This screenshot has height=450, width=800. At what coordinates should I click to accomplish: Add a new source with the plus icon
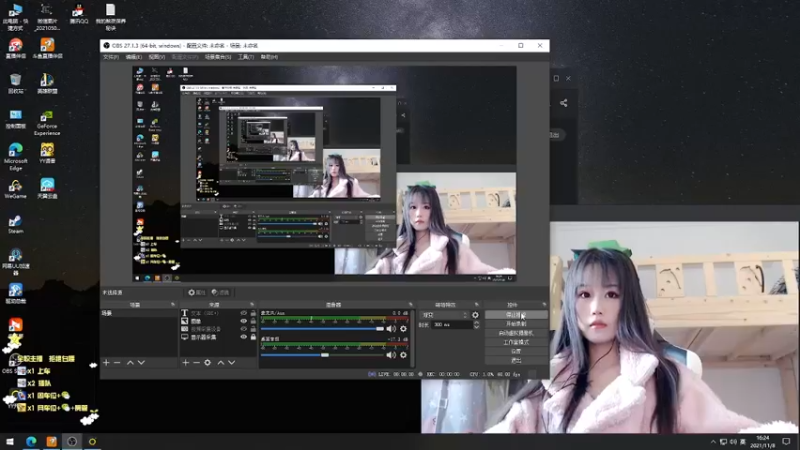[186, 363]
